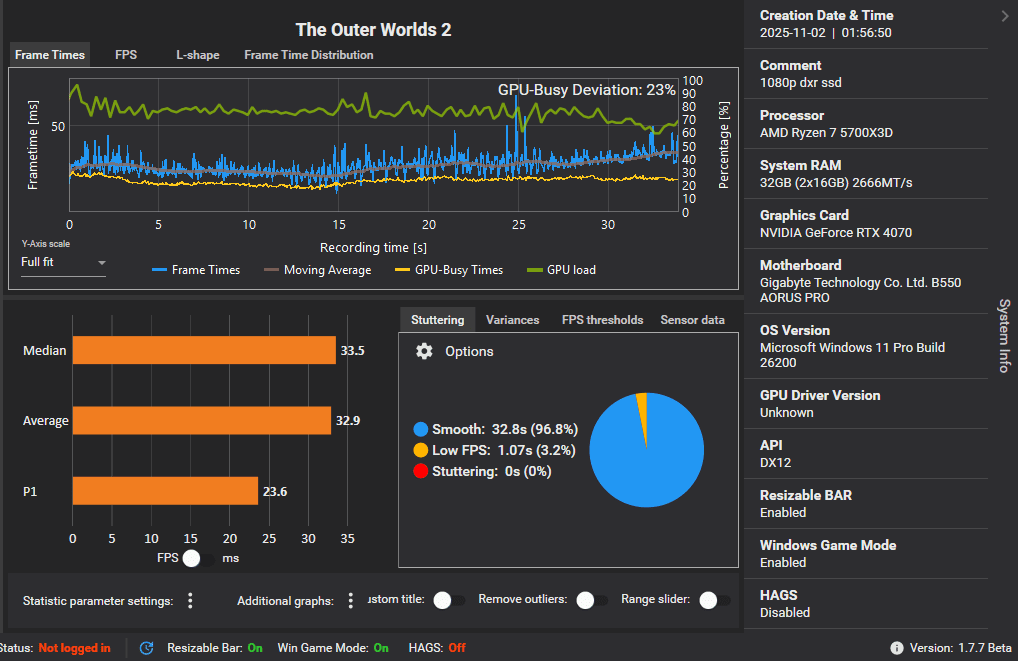Click 'The Outer Worlds 2' chart title
Screen dimensions: 1018x661
click(x=373, y=30)
